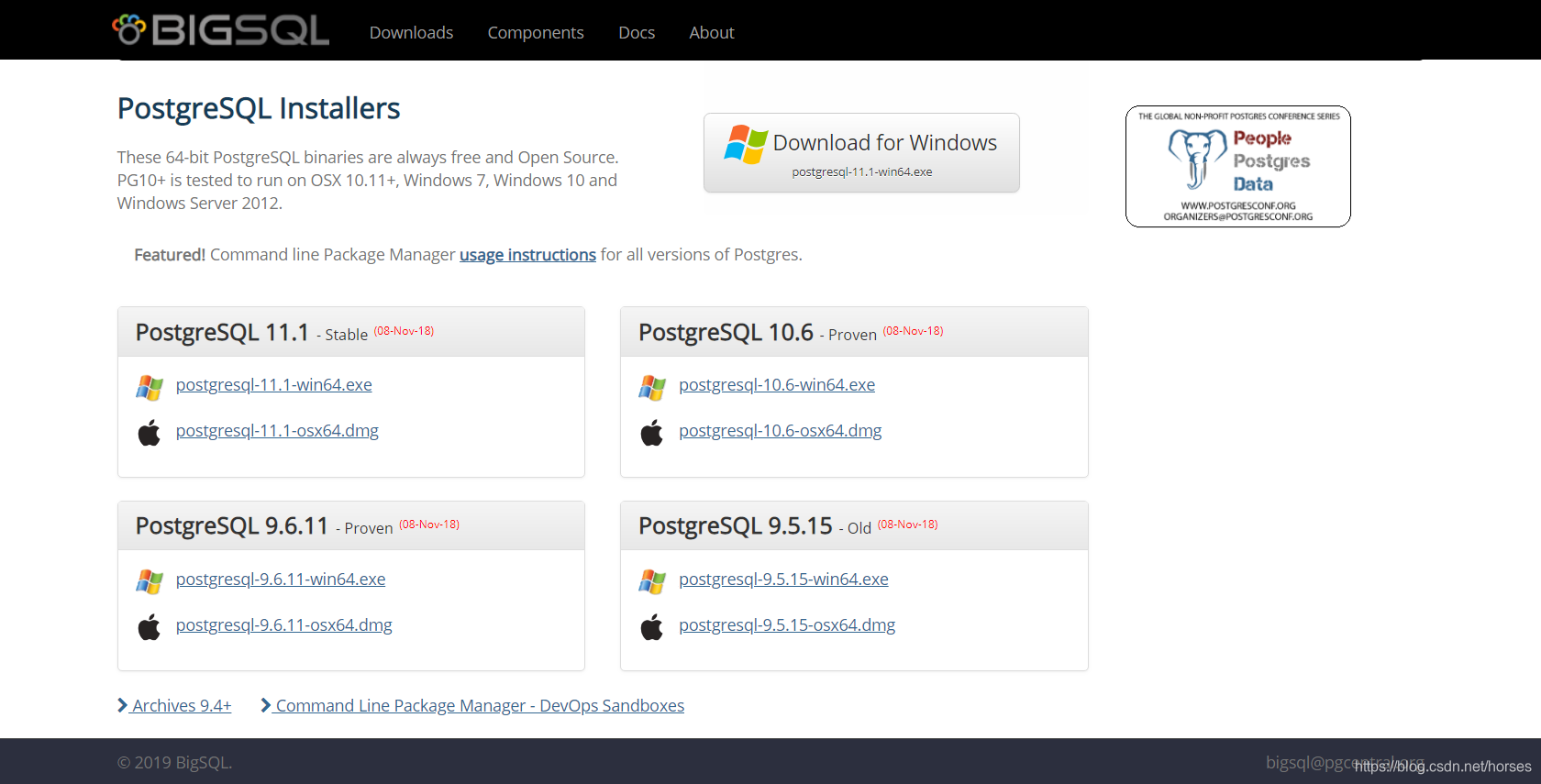Screen dimensions: 1541x784
Task: Click Apple icon beside postgresql-10.6-osx64.dmg
Action: click(652, 432)
